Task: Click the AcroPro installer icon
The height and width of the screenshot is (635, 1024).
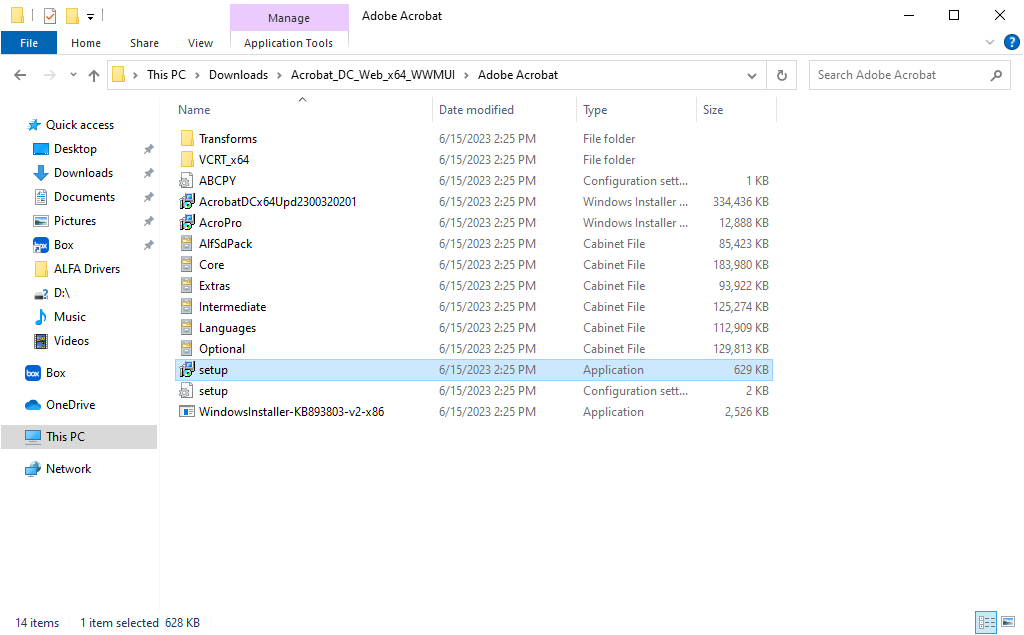Action: tap(187, 222)
